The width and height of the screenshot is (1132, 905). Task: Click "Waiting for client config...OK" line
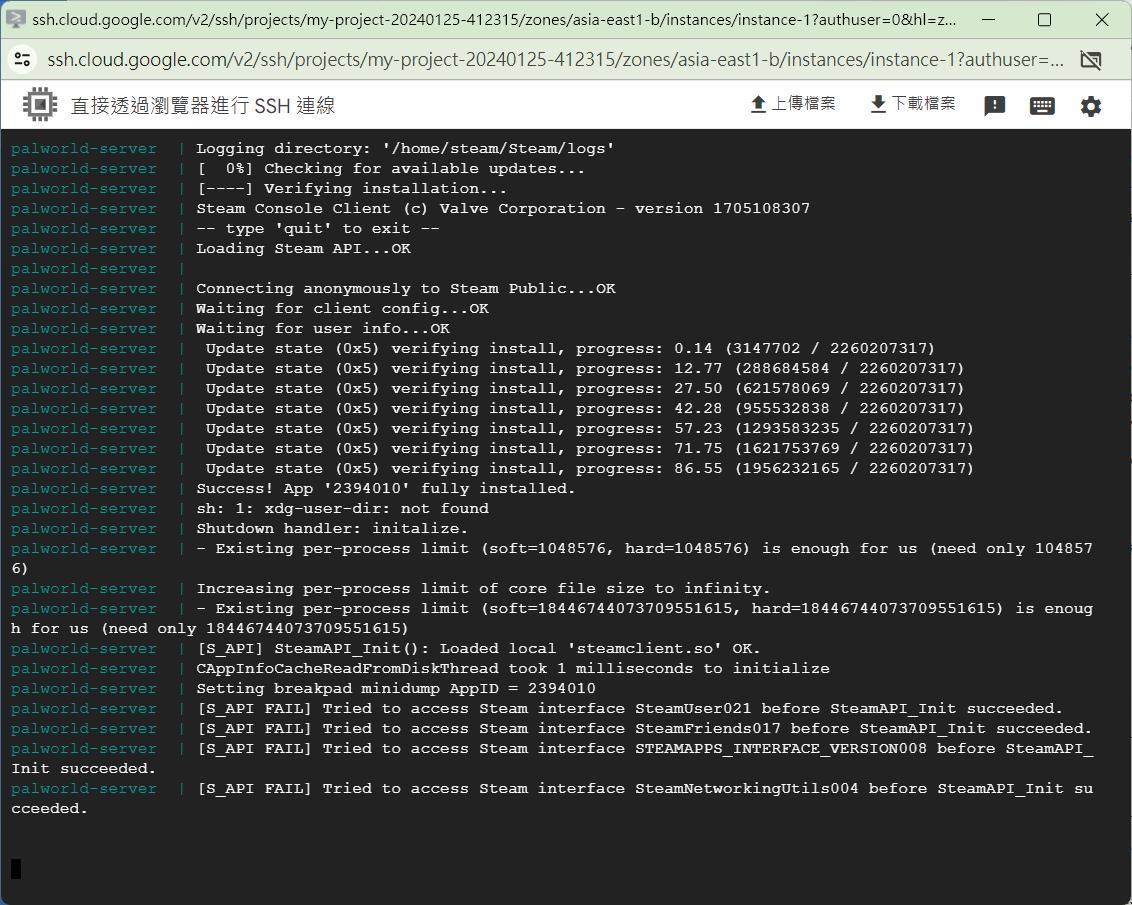tap(342, 309)
